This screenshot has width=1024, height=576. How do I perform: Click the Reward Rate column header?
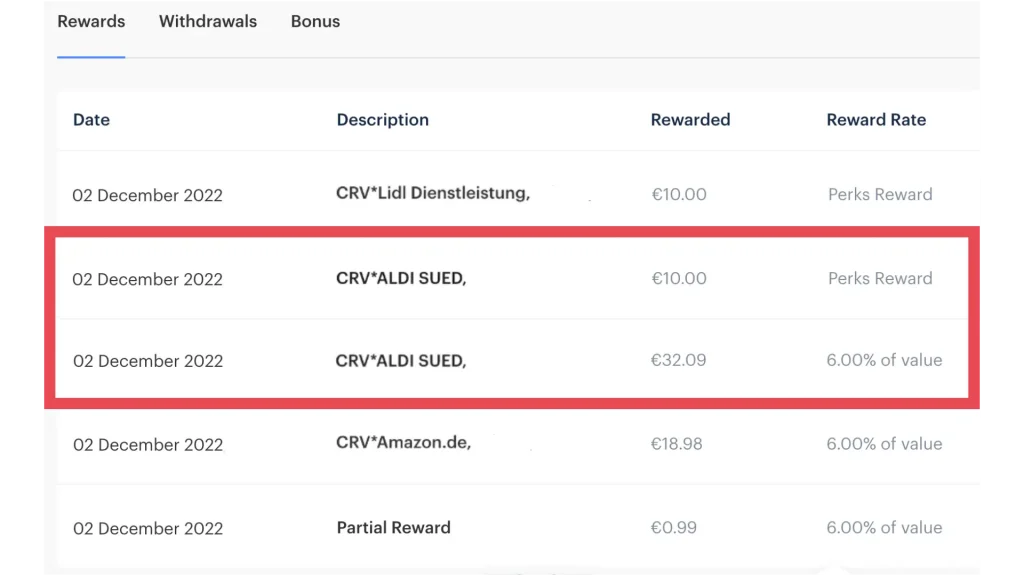[876, 120]
